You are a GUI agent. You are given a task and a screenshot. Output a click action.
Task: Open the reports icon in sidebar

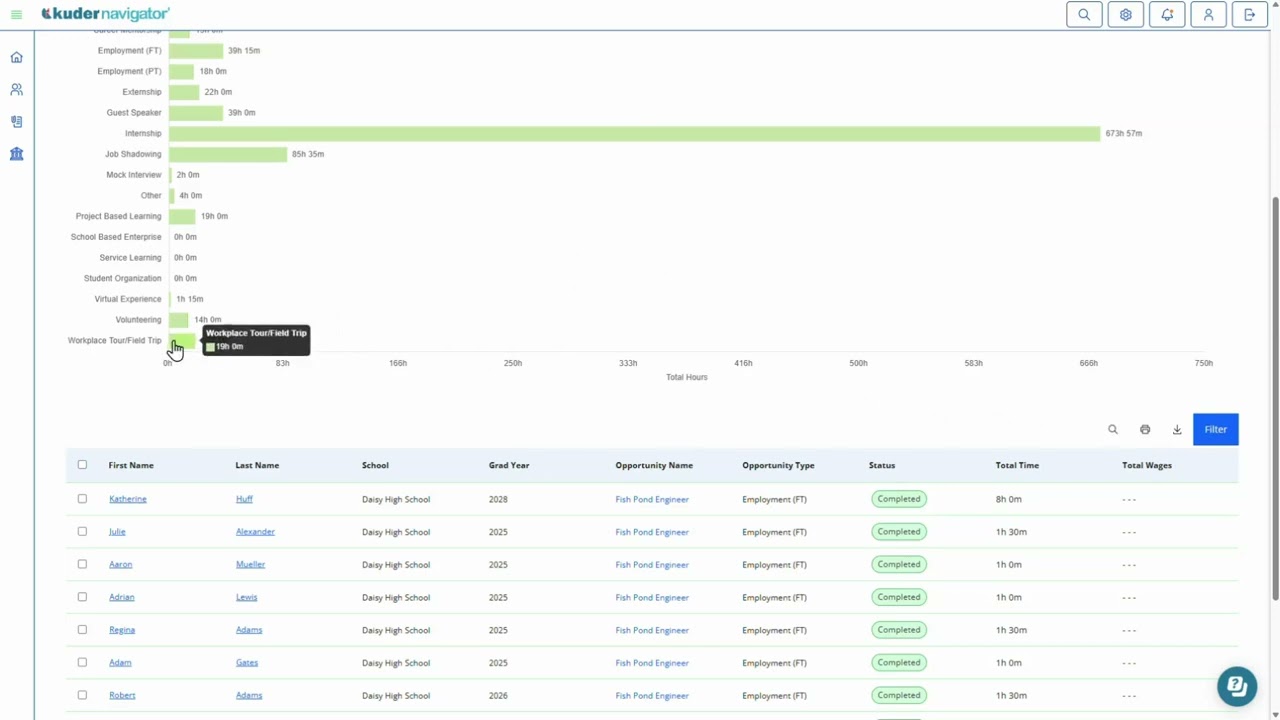(16, 121)
